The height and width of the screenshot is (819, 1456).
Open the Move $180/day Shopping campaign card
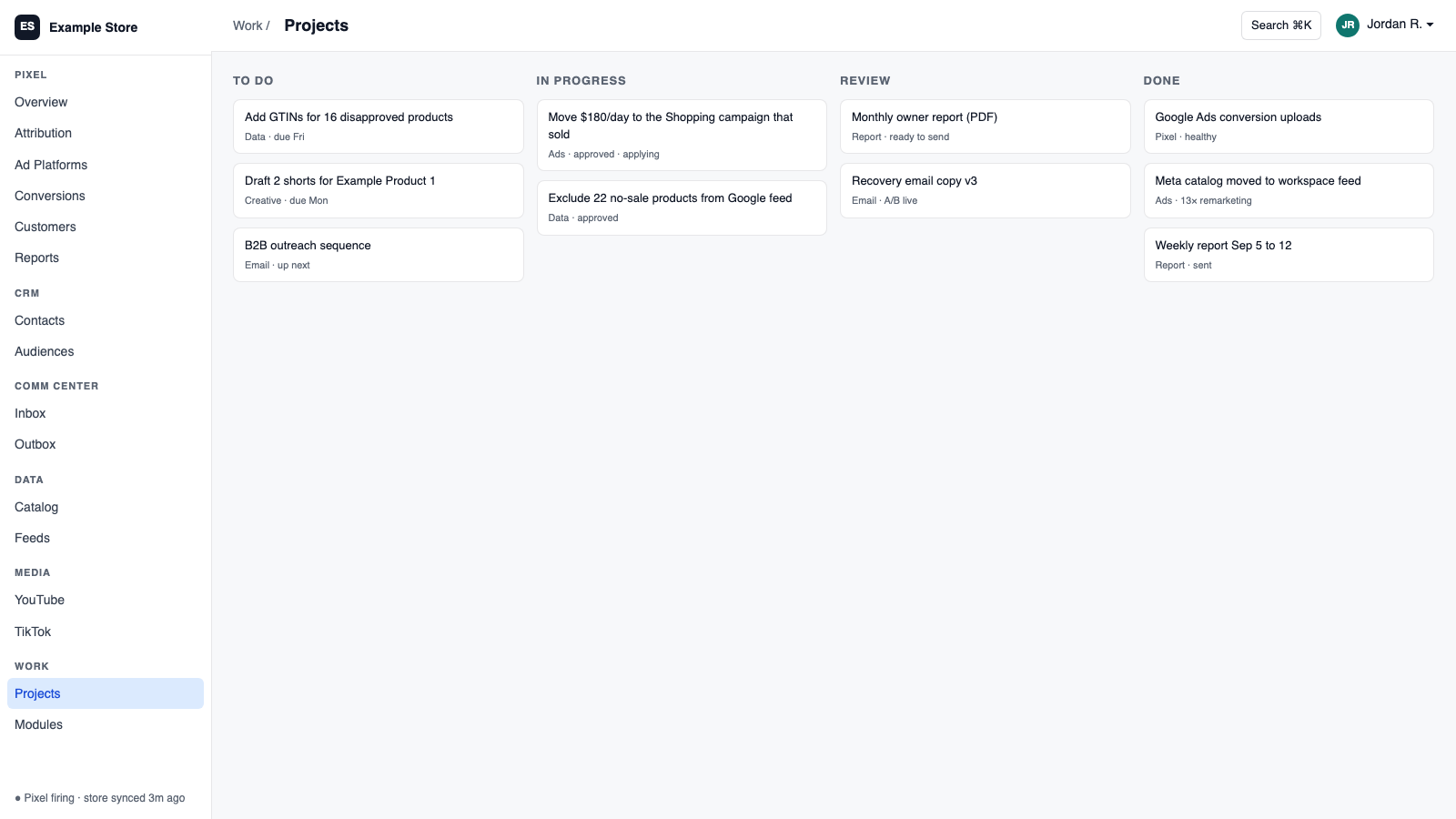(682, 135)
